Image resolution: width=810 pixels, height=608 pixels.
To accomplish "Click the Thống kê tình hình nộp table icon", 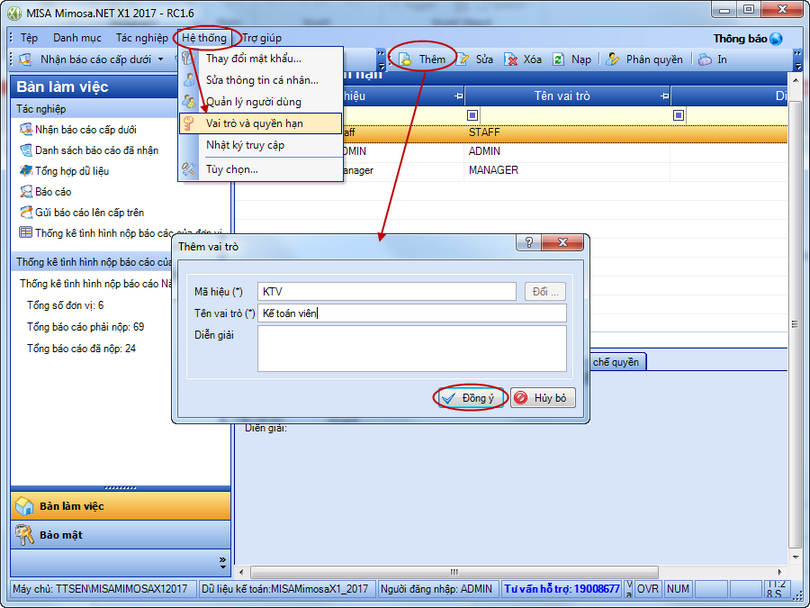I will [26, 232].
